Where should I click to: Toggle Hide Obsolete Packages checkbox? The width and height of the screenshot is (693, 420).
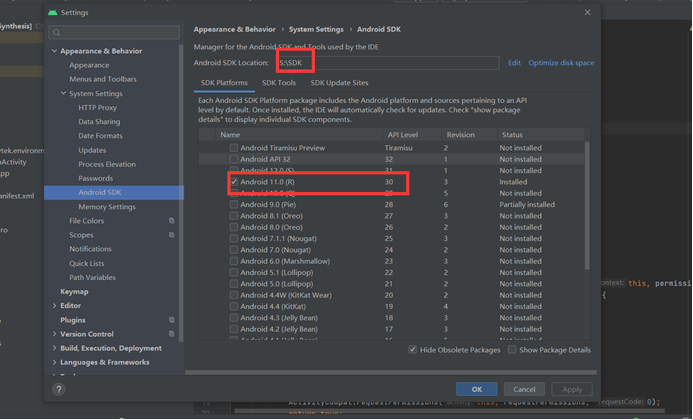(x=412, y=350)
